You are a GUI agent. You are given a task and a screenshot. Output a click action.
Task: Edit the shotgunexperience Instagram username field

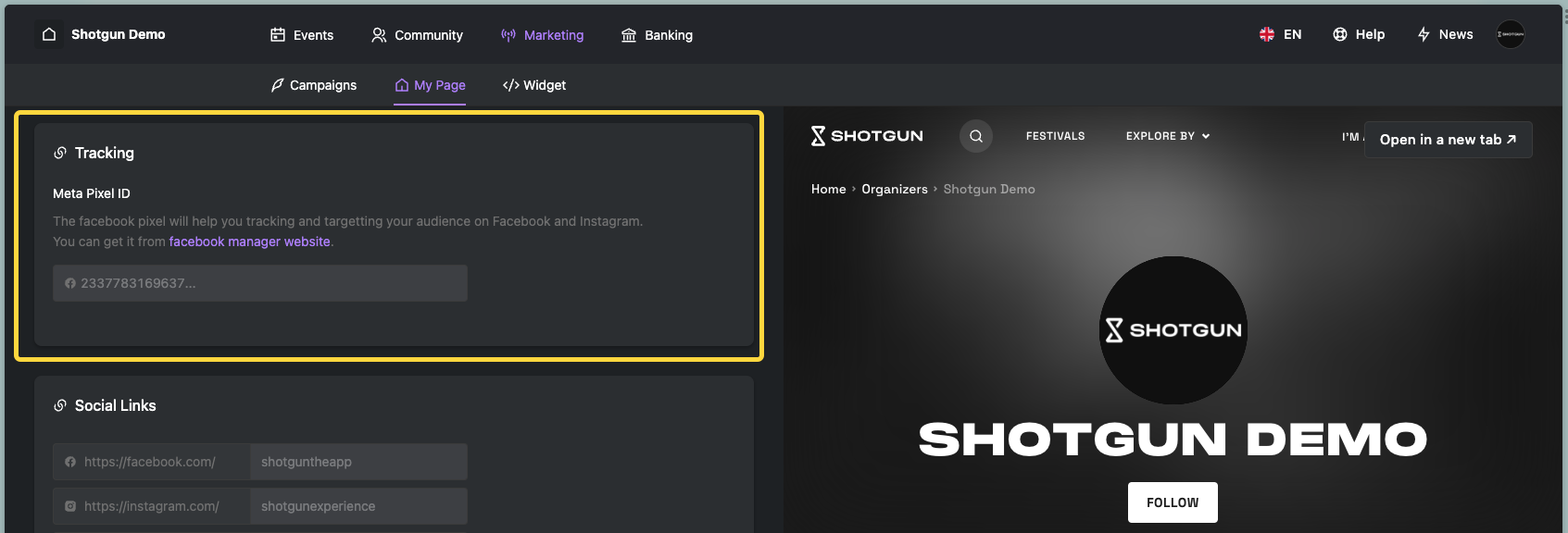[358, 506]
